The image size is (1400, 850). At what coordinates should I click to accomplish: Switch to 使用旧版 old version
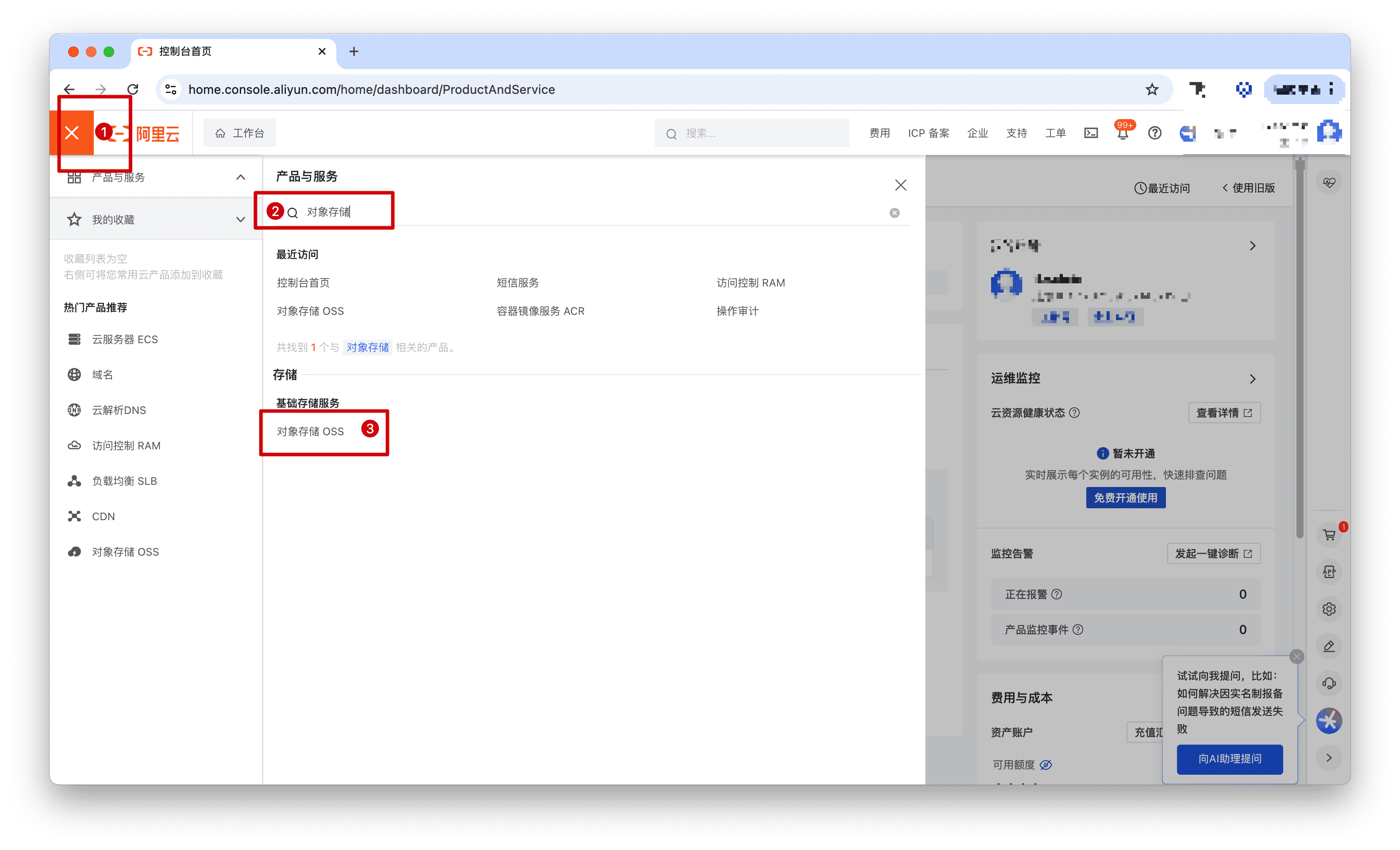1248,188
